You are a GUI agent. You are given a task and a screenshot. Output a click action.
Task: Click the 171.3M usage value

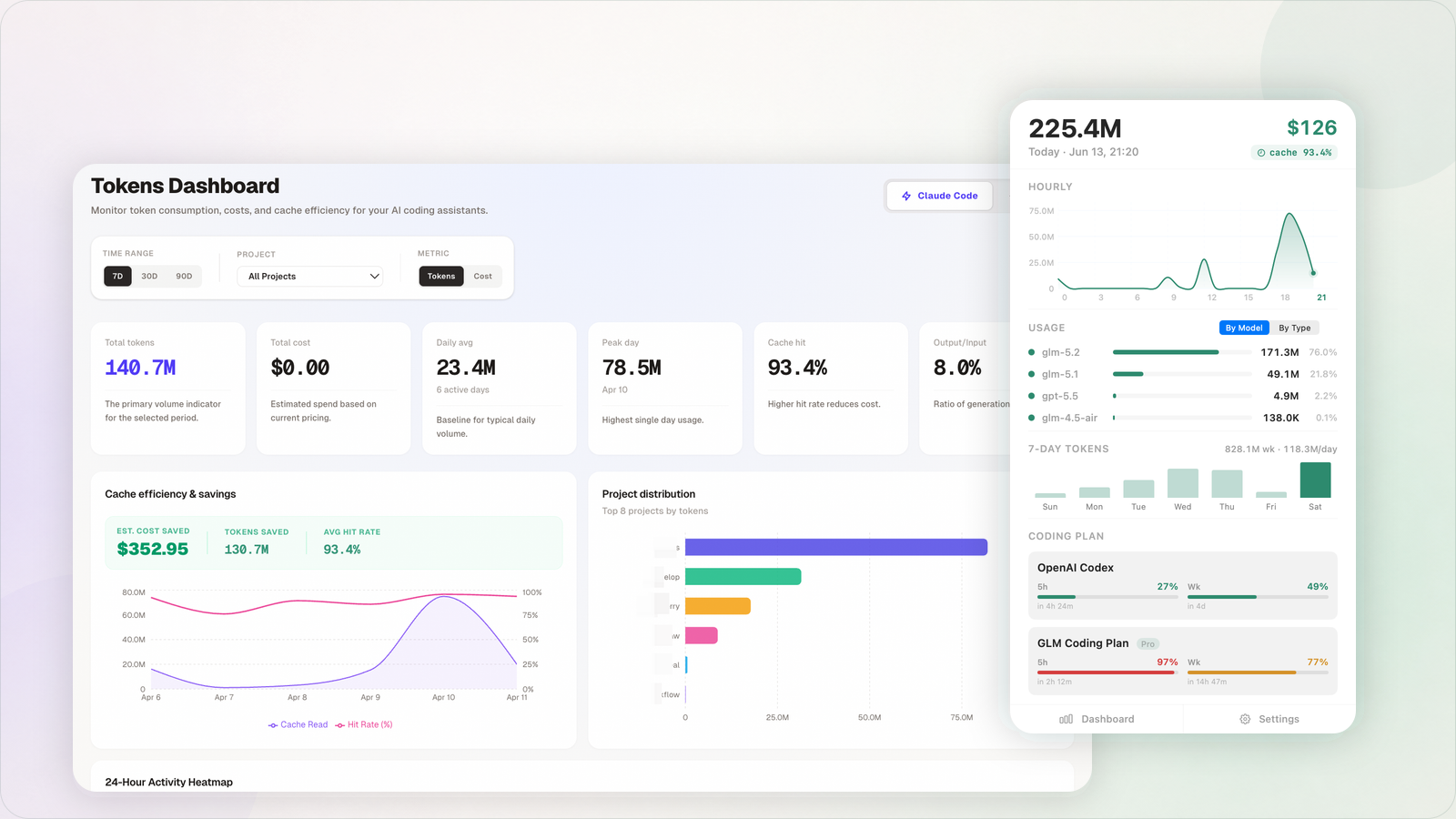click(1279, 352)
